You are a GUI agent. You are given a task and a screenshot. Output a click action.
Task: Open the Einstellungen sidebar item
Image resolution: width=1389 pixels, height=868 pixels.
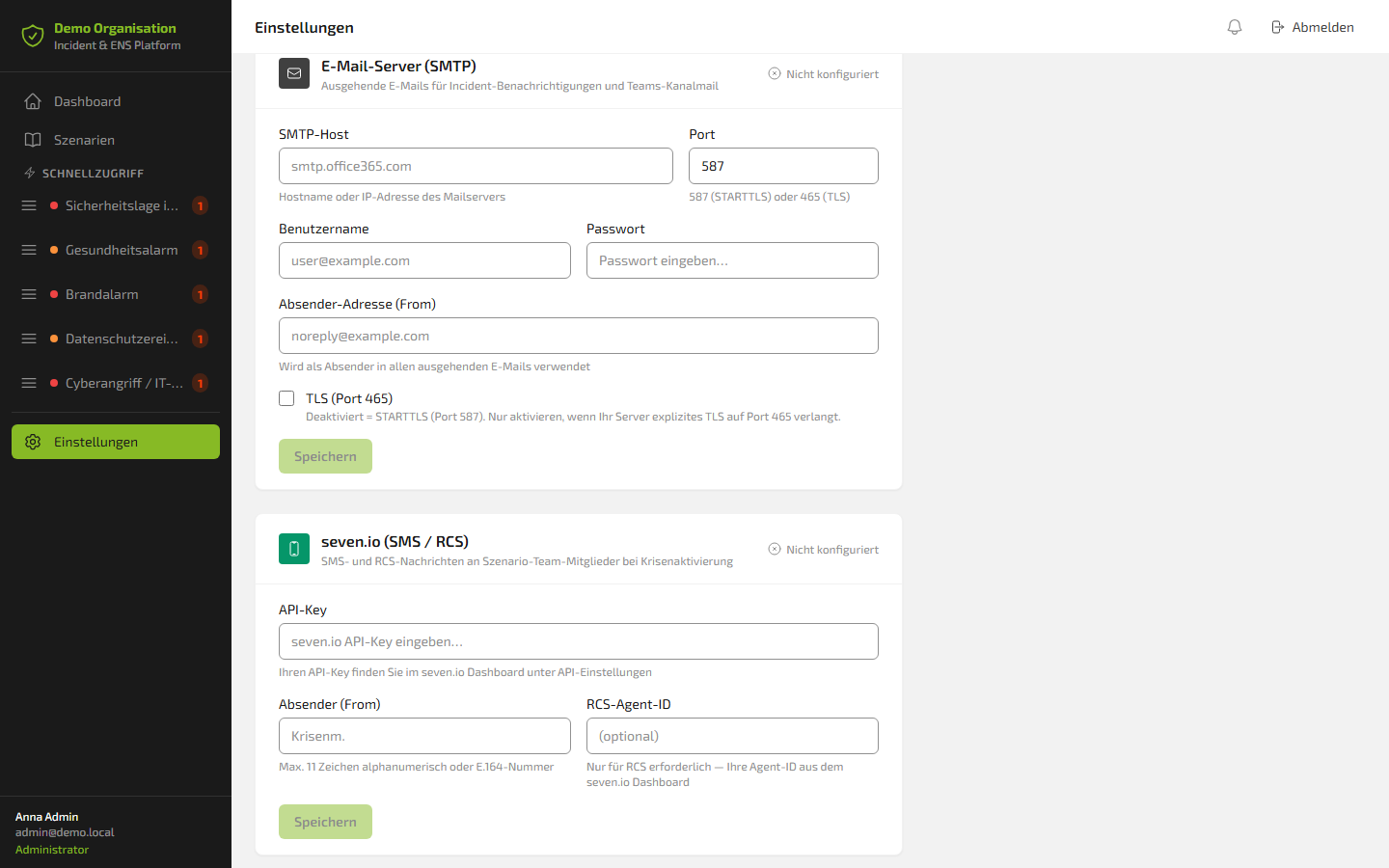click(x=116, y=442)
